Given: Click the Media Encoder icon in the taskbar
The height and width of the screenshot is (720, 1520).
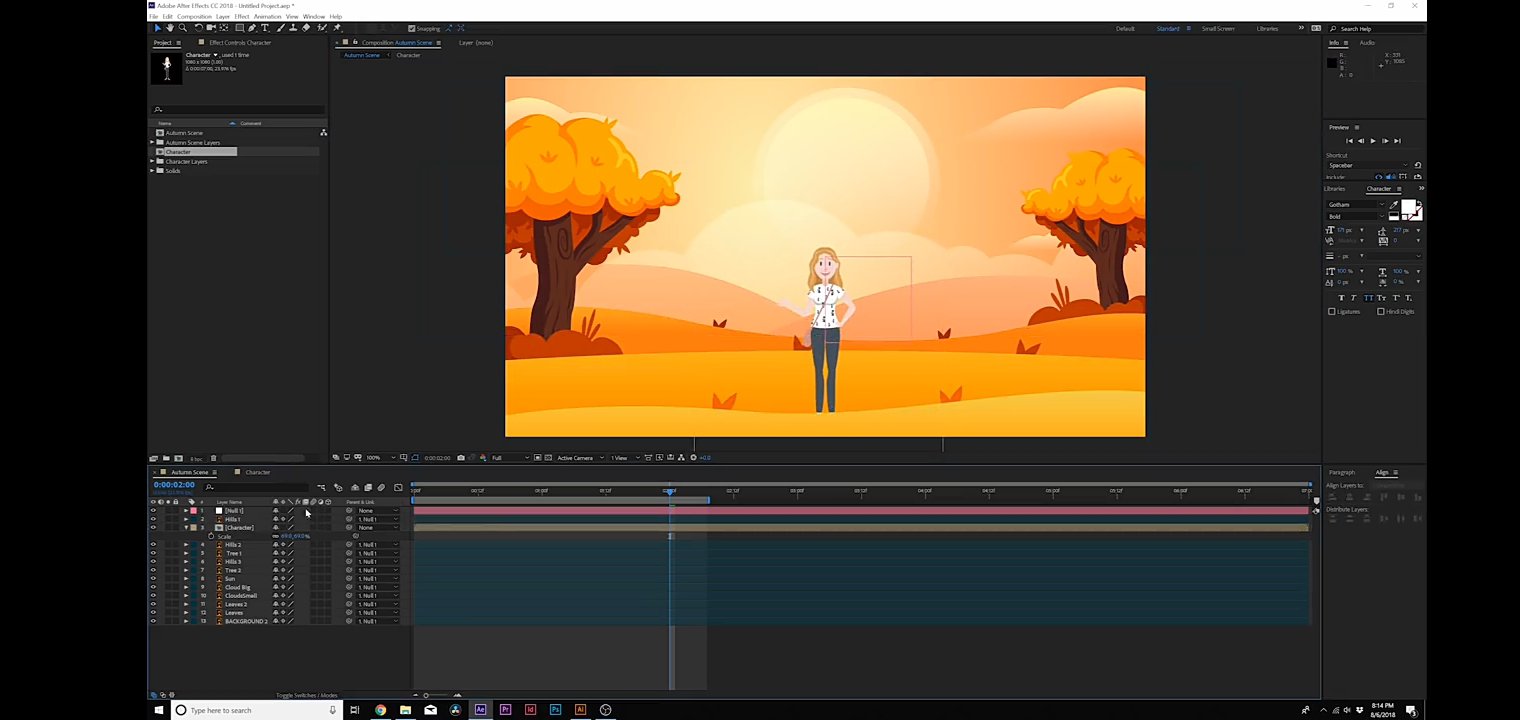Looking at the screenshot, I should 605,710.
